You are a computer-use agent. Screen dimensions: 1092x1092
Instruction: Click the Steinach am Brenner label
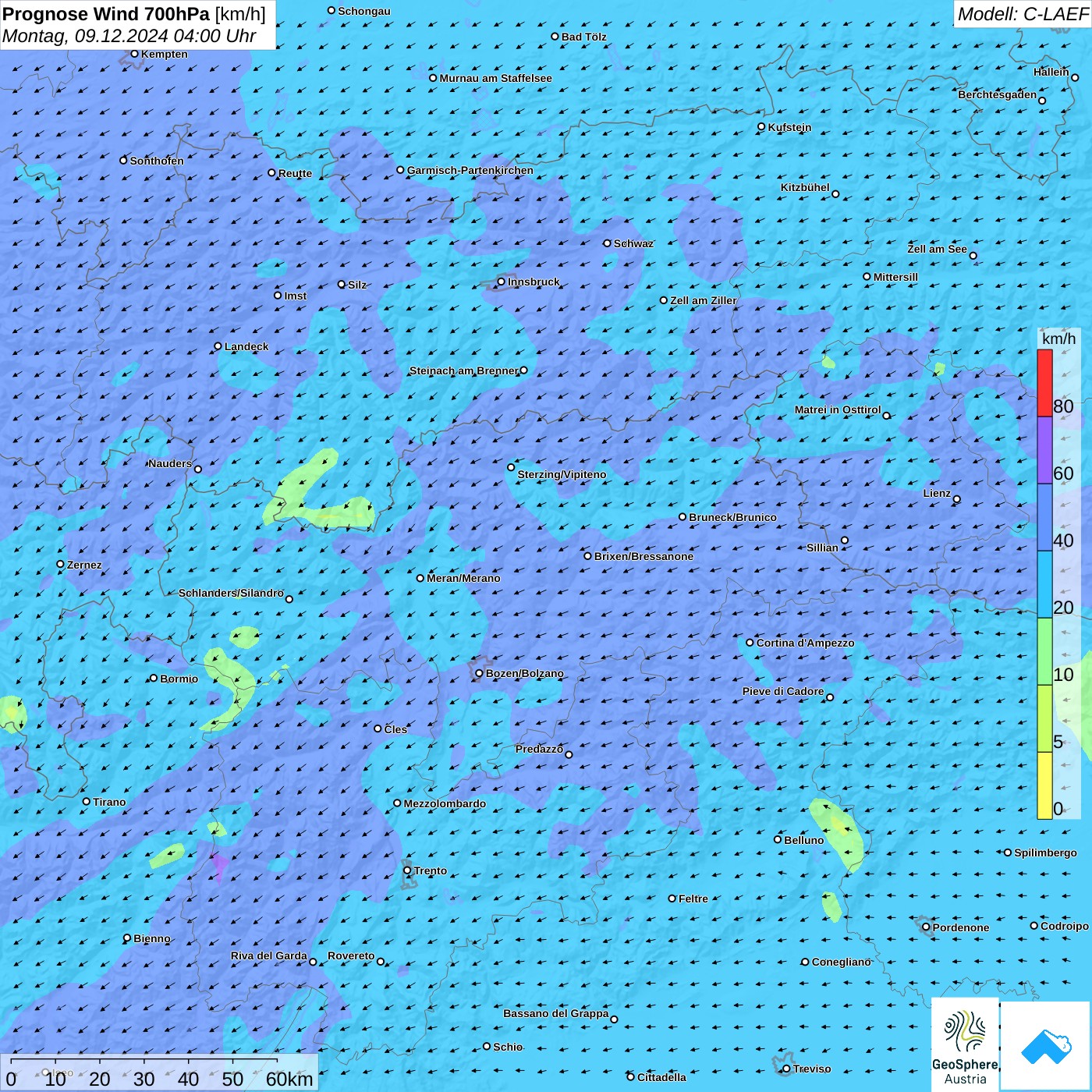coord(464,370)
